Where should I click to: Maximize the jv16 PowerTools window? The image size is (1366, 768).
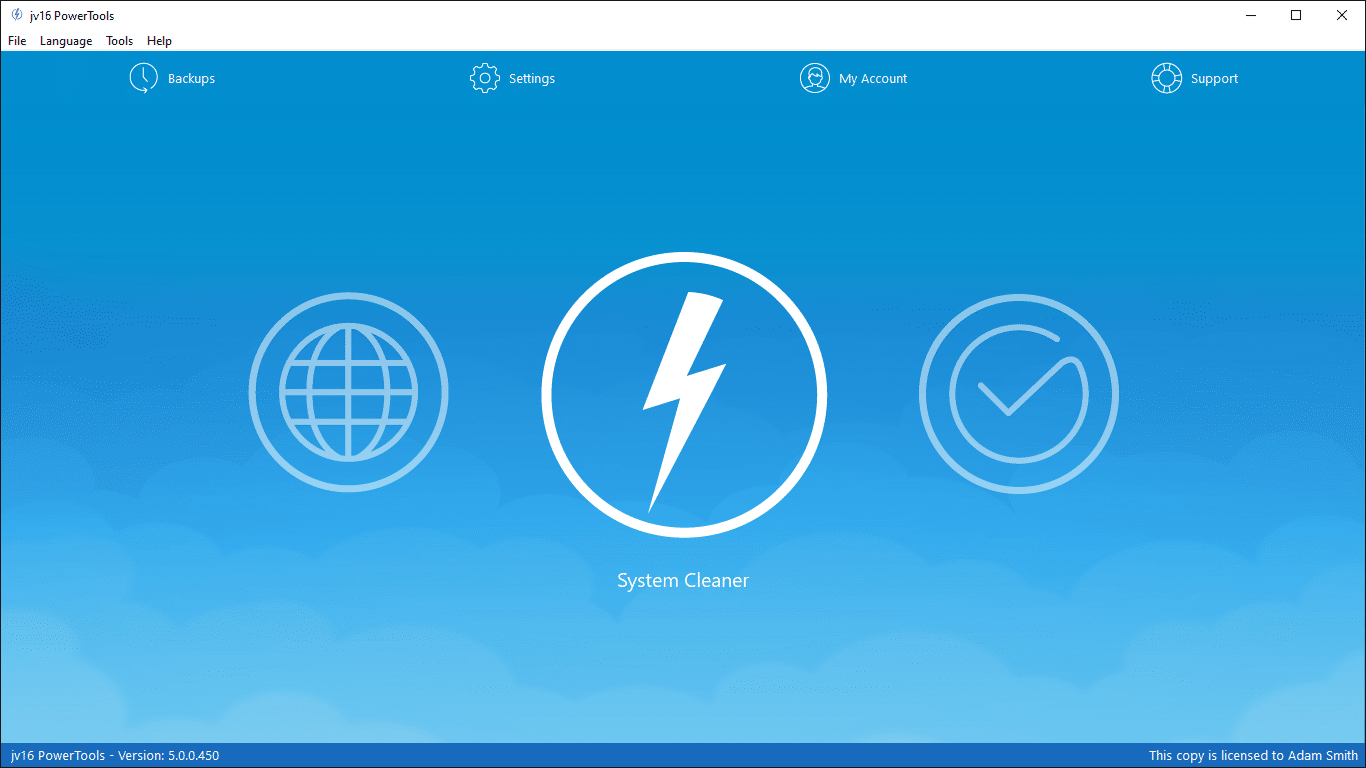[x=1297, y=15]
